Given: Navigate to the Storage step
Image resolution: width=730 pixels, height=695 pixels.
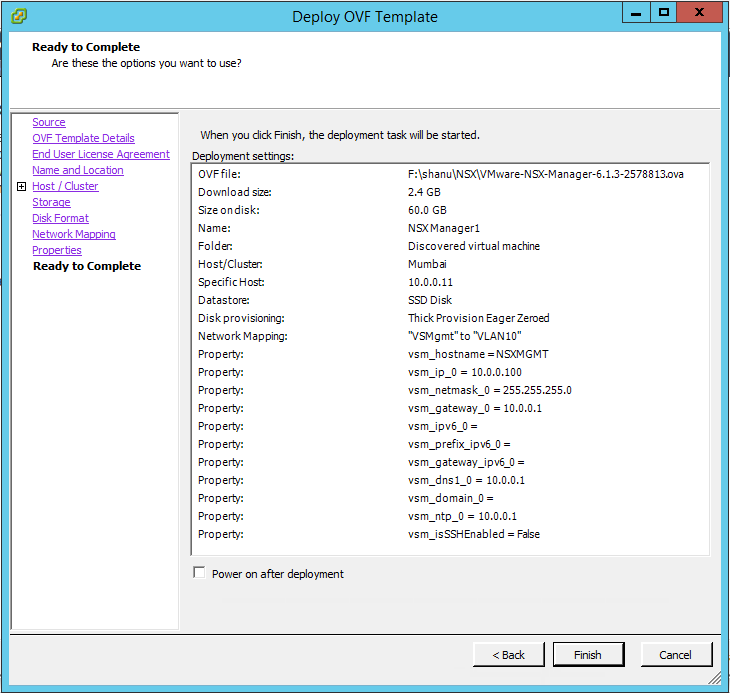Looking at the screenshot, I should pos(51,202).
